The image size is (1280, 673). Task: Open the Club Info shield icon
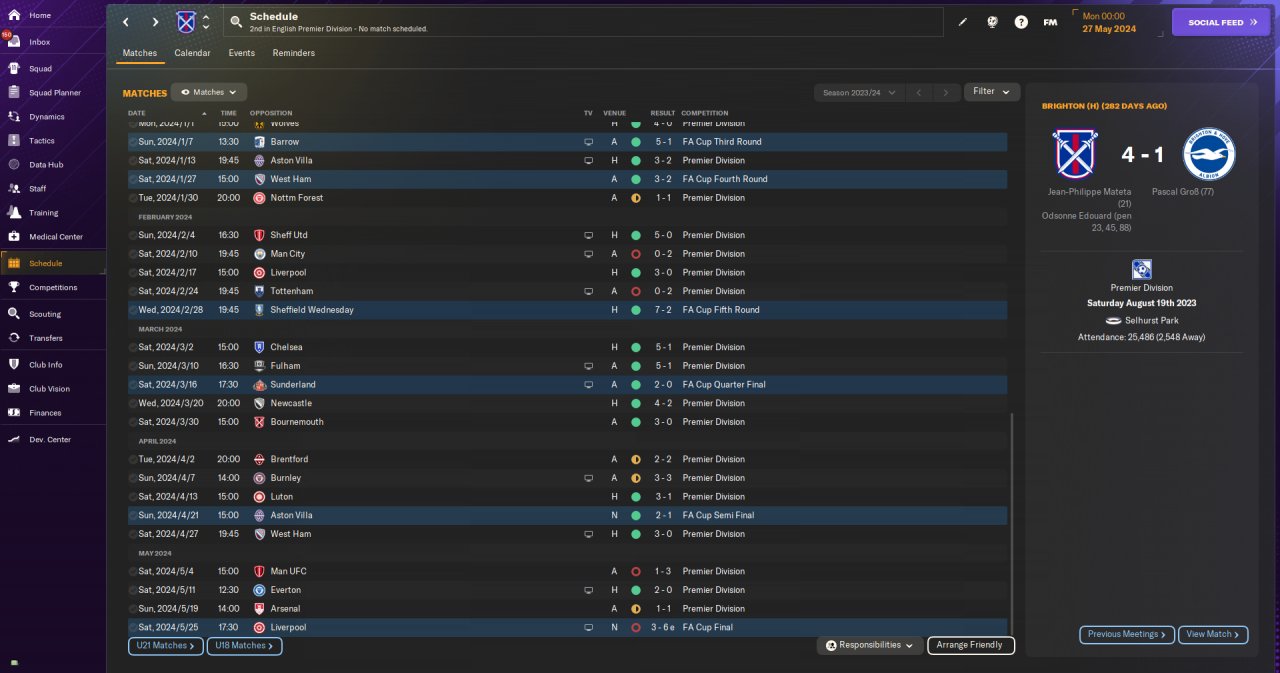coord(14,365)
